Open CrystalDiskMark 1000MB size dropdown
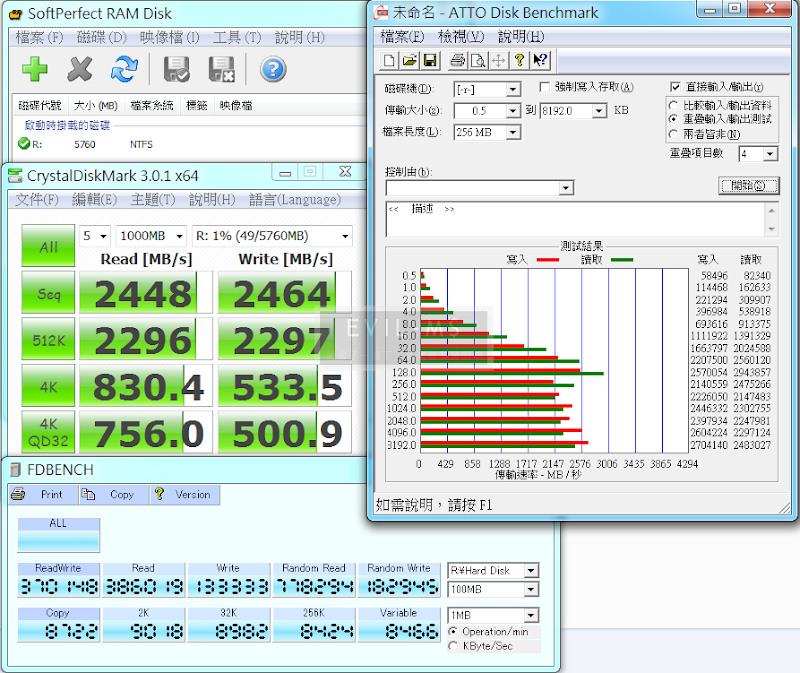The width and height of the screenshot is (800, 673). [x=179, y=236]
